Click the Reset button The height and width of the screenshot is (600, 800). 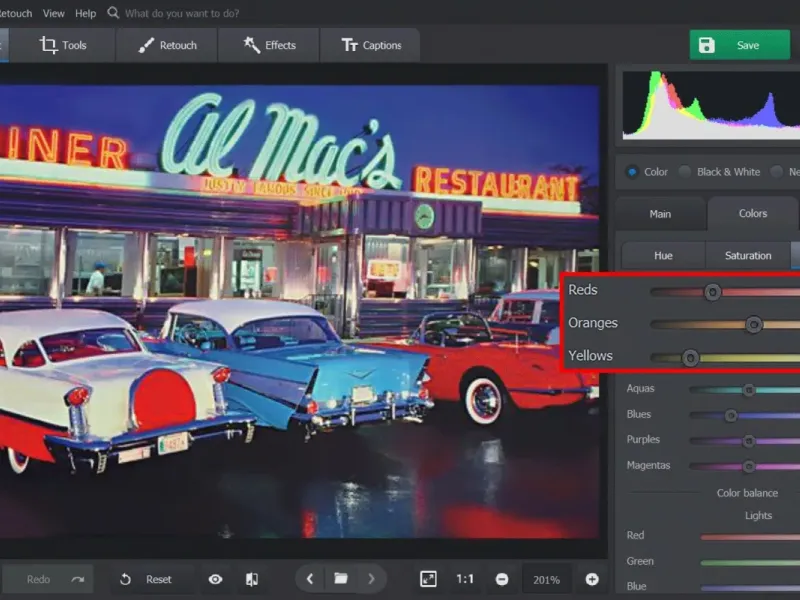pos(146,579)
